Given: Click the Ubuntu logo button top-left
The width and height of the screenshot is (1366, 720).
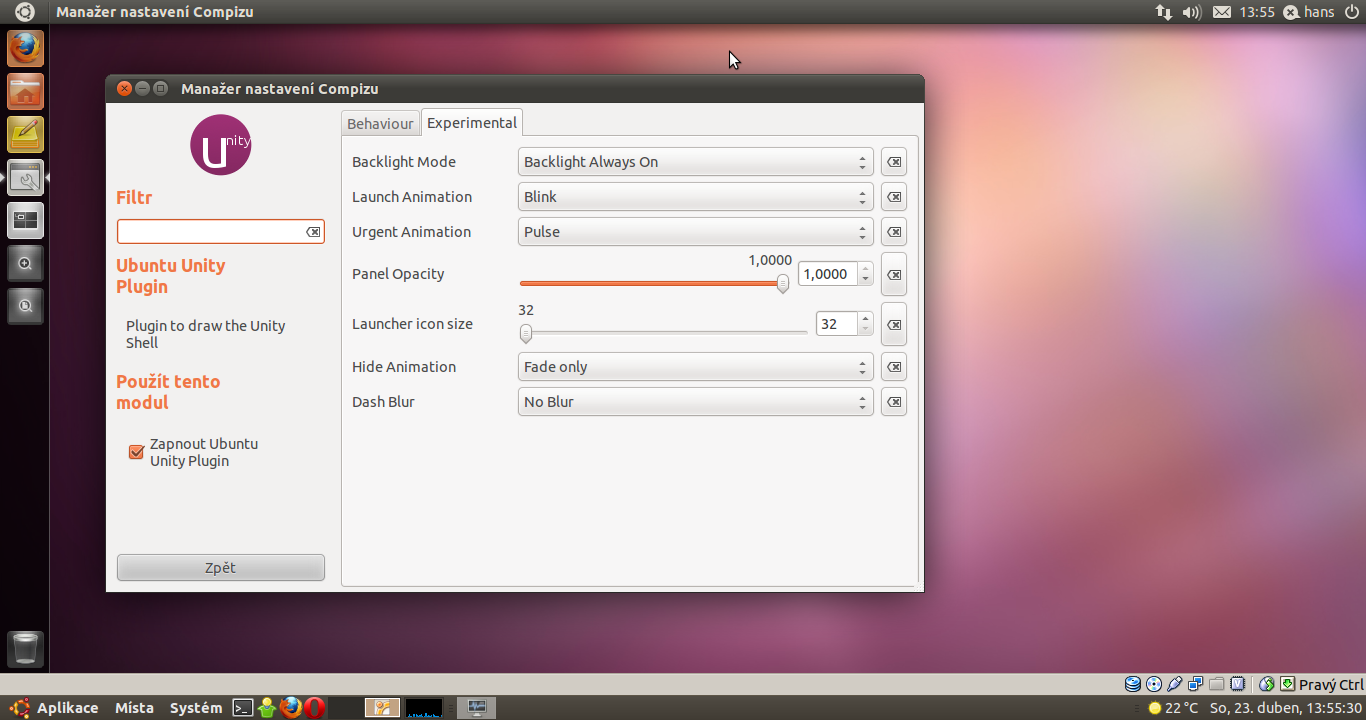Looking at the screenshot, I should click(24, 12).
